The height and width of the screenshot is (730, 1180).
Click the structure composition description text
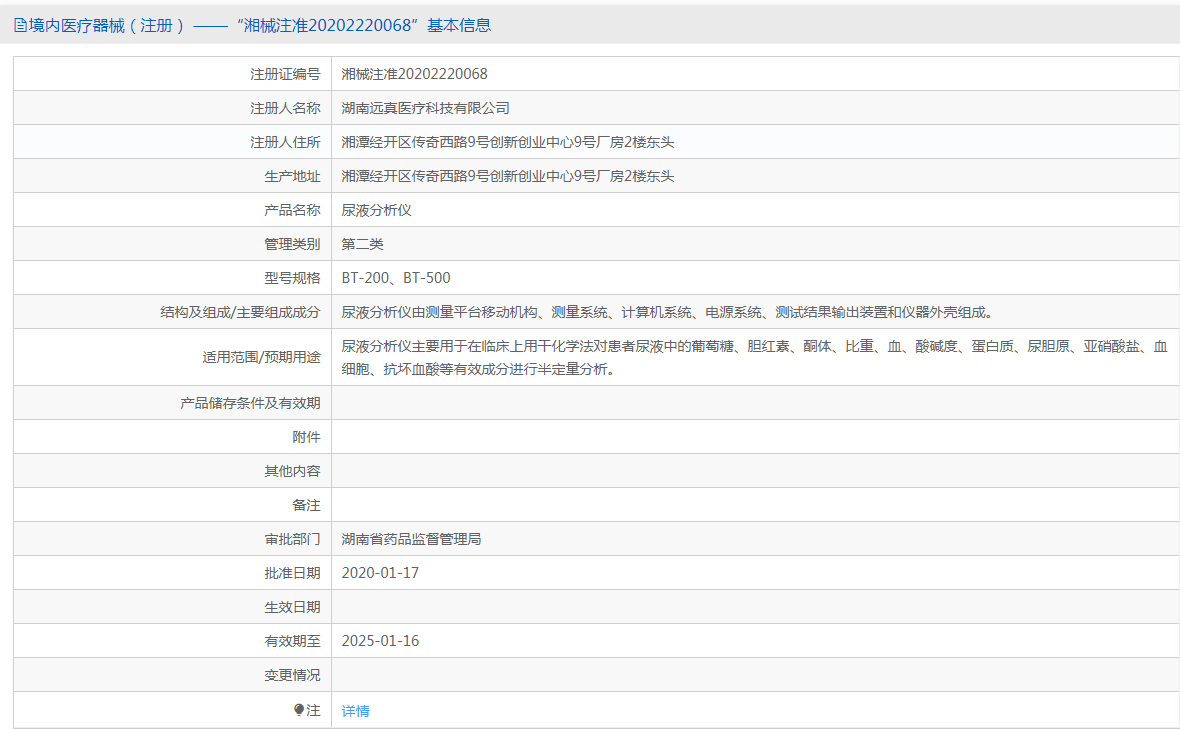pos(667,312)
